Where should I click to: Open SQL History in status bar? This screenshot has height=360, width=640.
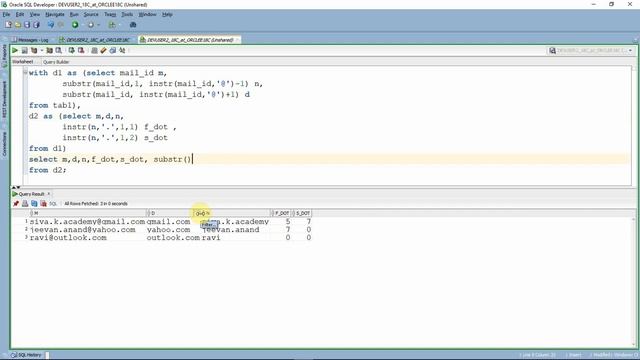27,355
